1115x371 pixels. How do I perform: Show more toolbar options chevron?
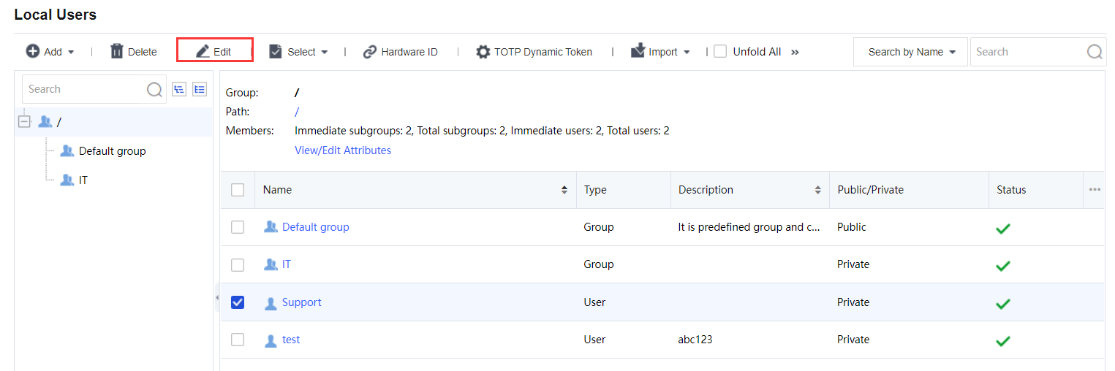795,52
